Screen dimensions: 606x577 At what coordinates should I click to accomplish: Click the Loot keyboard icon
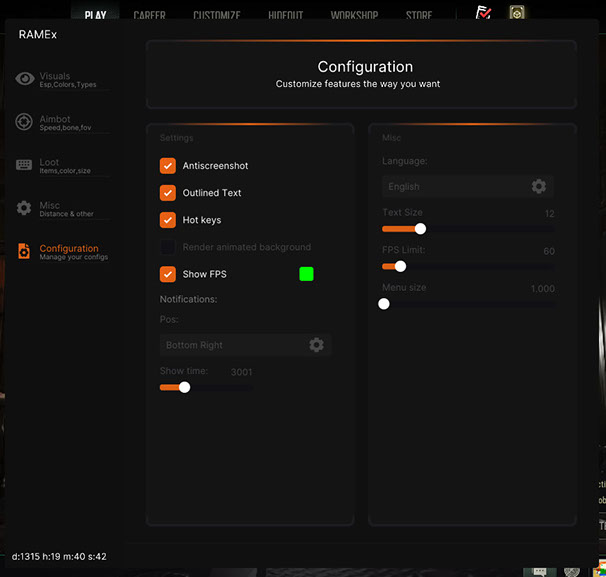[x=25, y=165]
